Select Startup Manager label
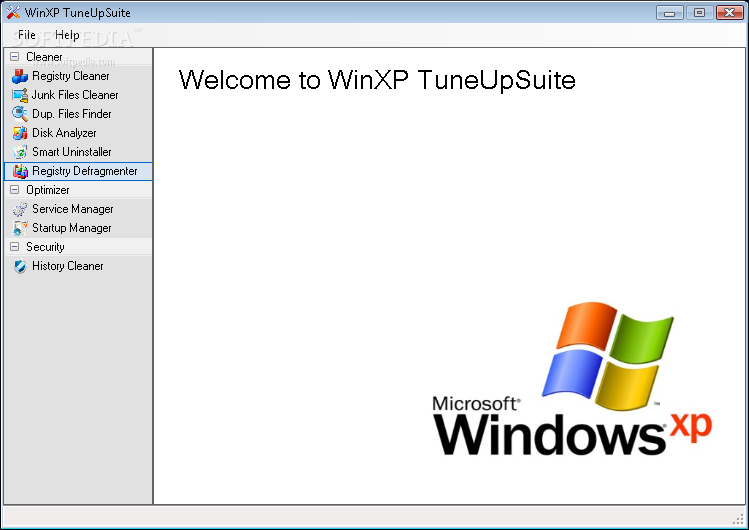The image size is (749, 530). (72, 228)
